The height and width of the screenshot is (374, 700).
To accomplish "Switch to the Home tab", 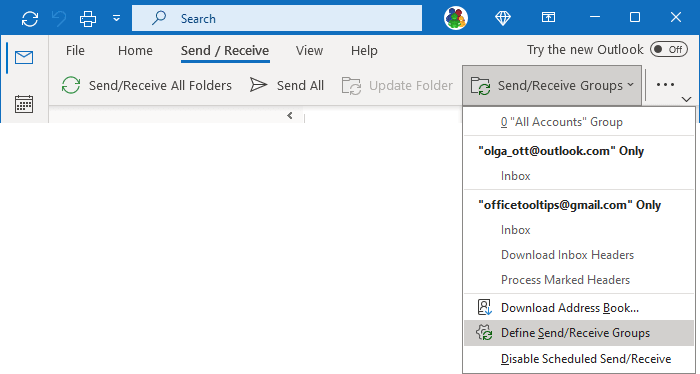I will point(135,50).
